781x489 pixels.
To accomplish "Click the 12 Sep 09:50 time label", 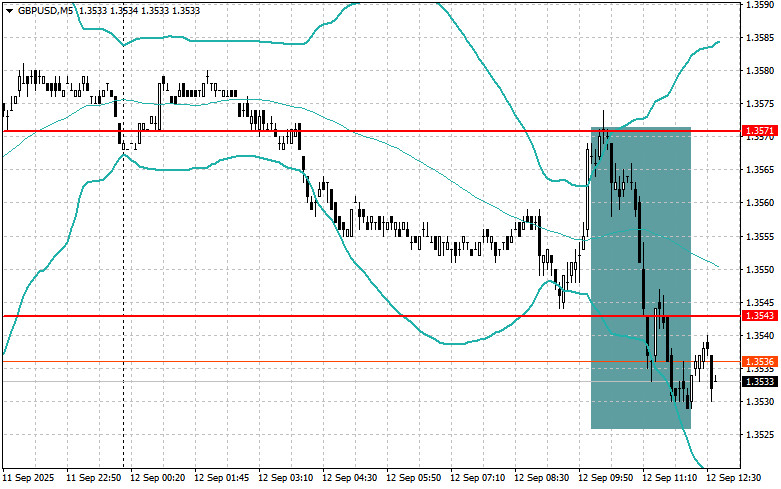I will (x=605, y=478).
